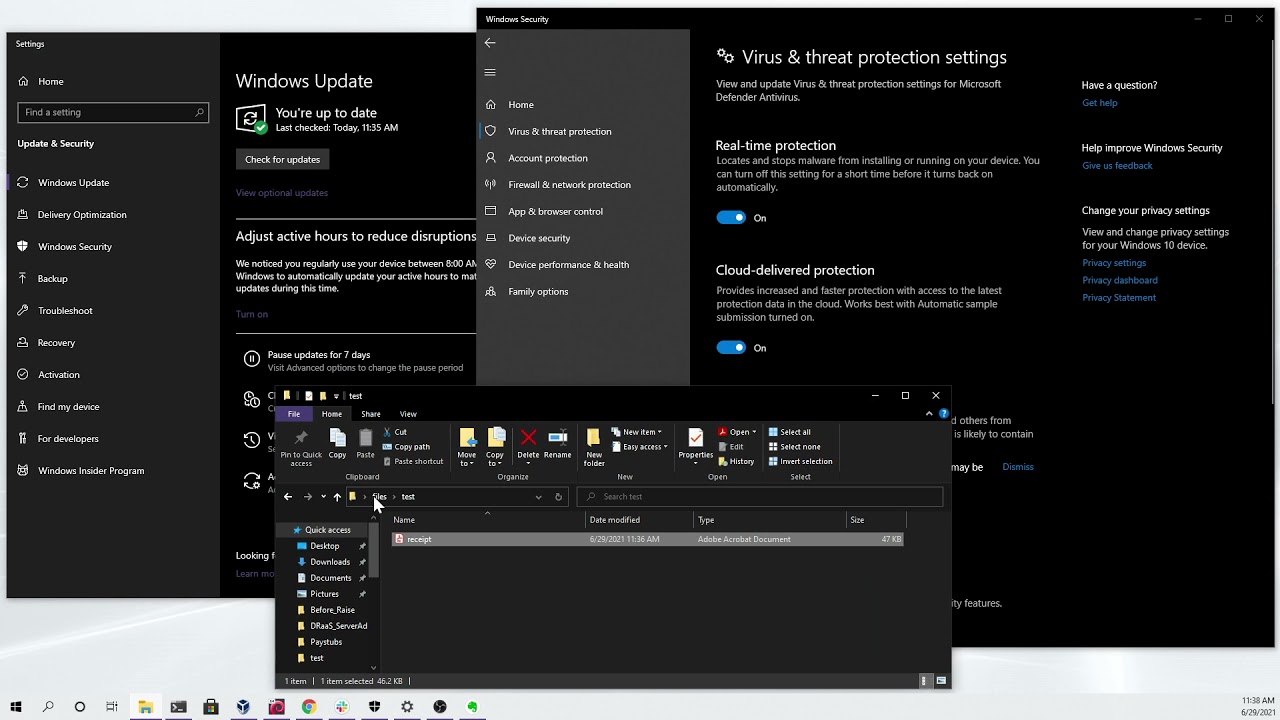Open the Windows Start menu
Screen dimensions: 1280x720
pyautogui.click(x=16, y=707)
